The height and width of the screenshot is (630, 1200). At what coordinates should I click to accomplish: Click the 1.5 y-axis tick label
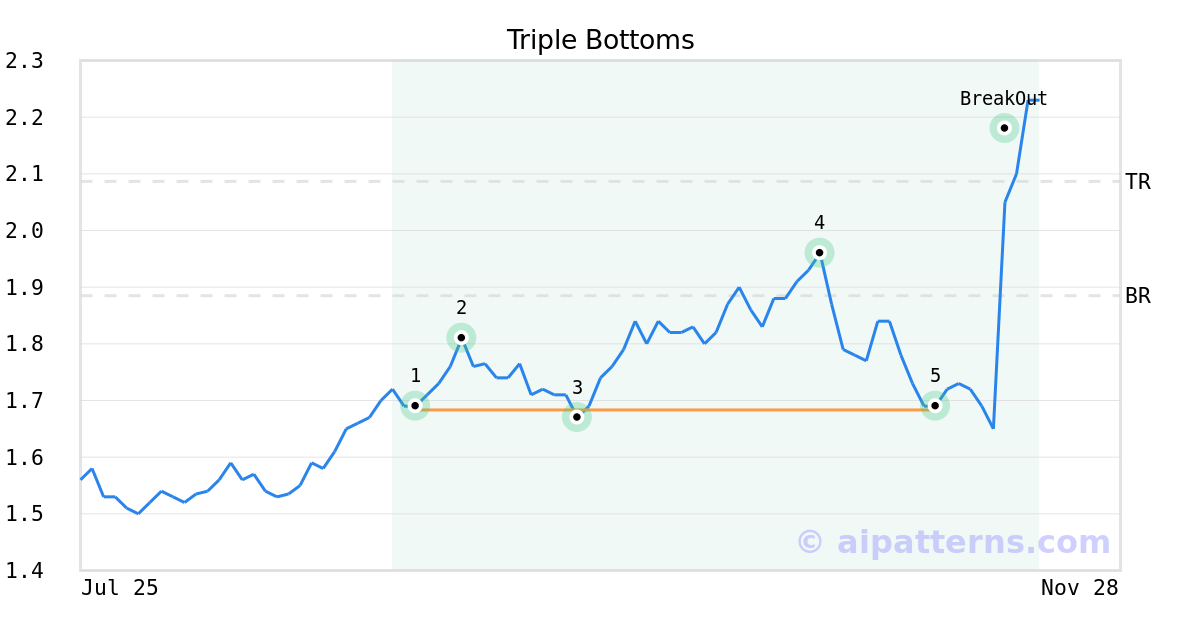(x=24, y=514)
